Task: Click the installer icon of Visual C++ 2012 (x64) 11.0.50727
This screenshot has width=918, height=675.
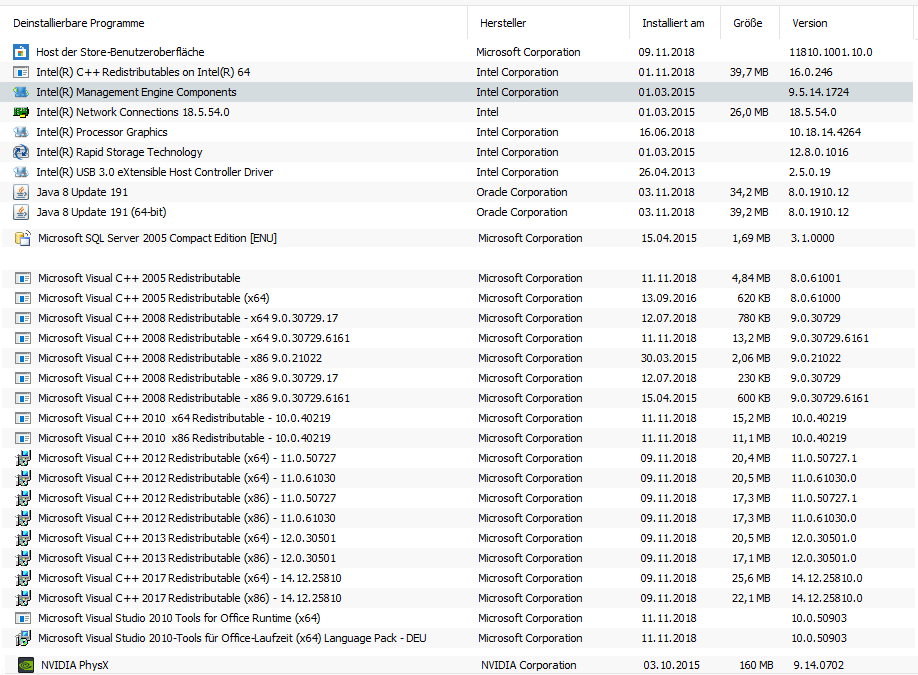Action: [23, 458]
